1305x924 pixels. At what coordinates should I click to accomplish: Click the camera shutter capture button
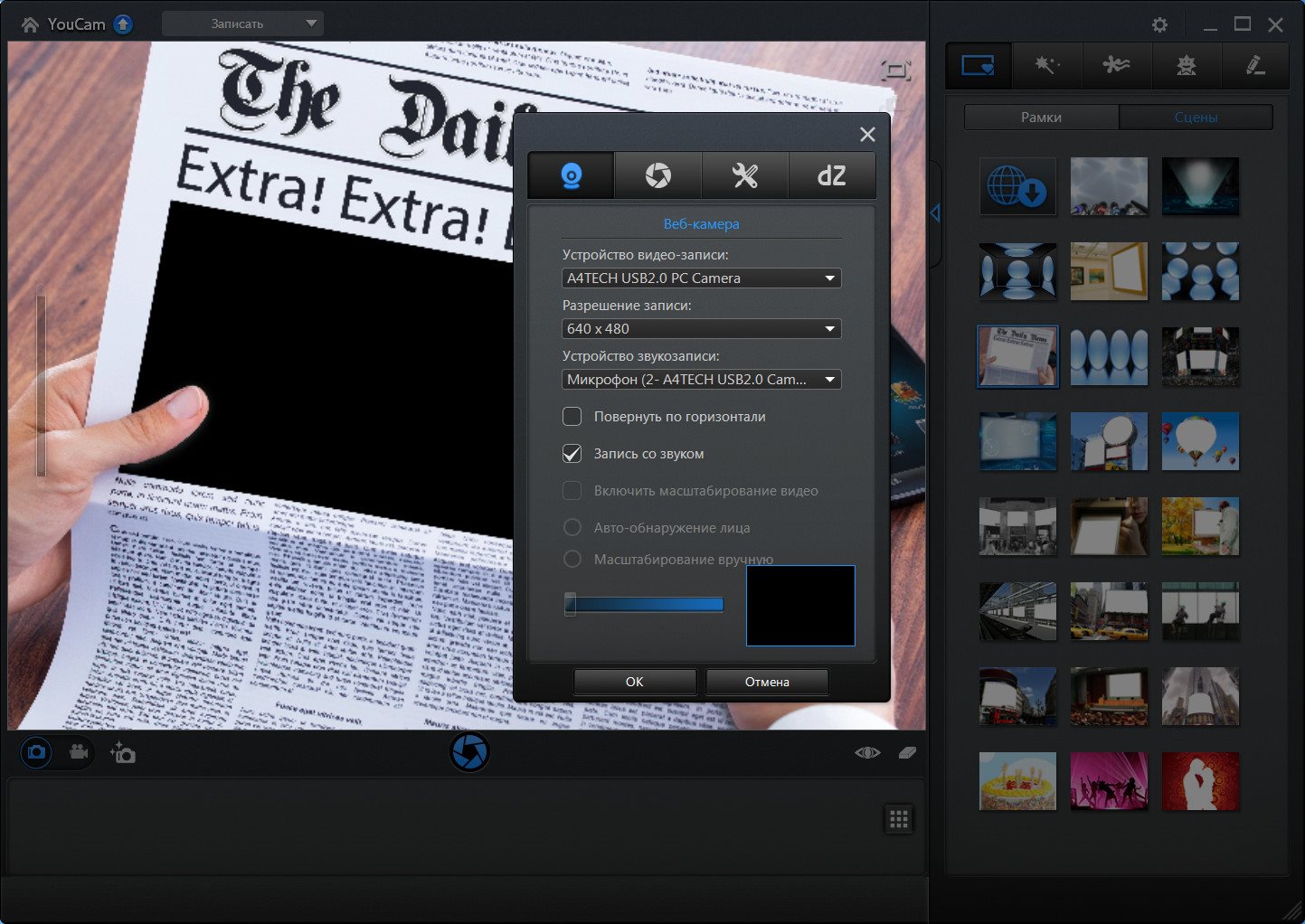[x=469, y=752]
